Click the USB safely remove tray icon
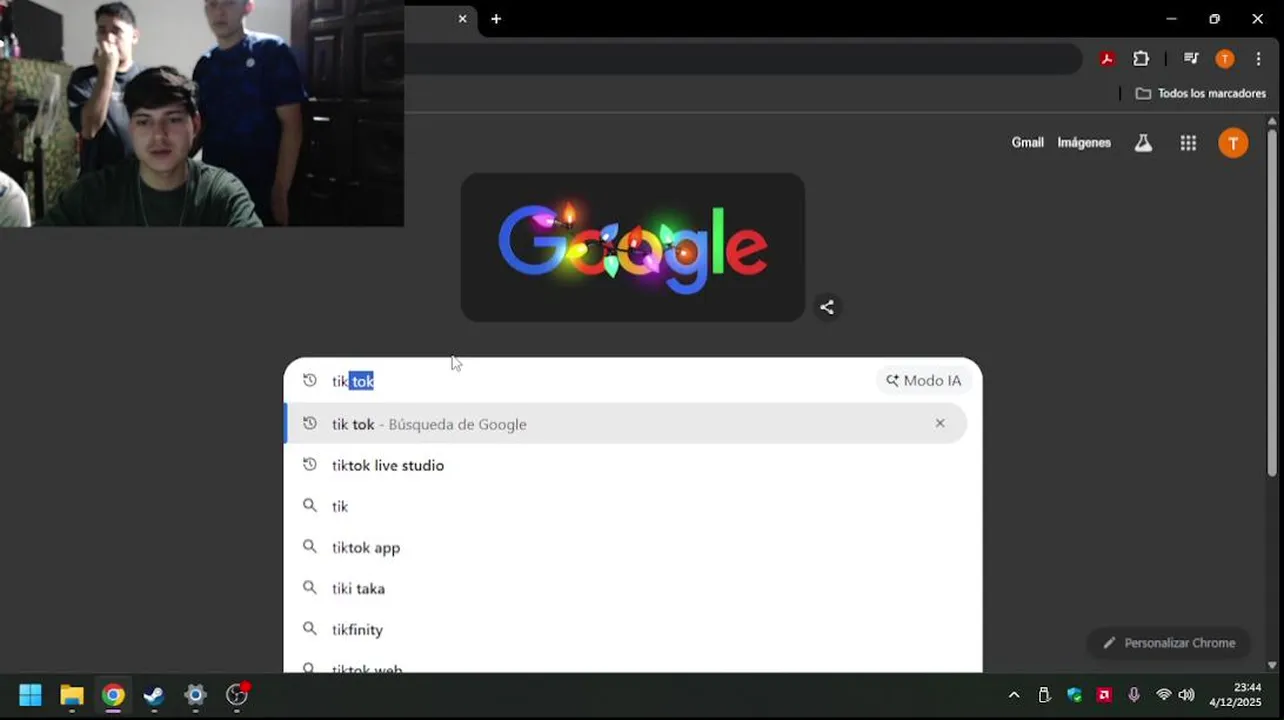 pyautogui.click(x=1044, y=695)
